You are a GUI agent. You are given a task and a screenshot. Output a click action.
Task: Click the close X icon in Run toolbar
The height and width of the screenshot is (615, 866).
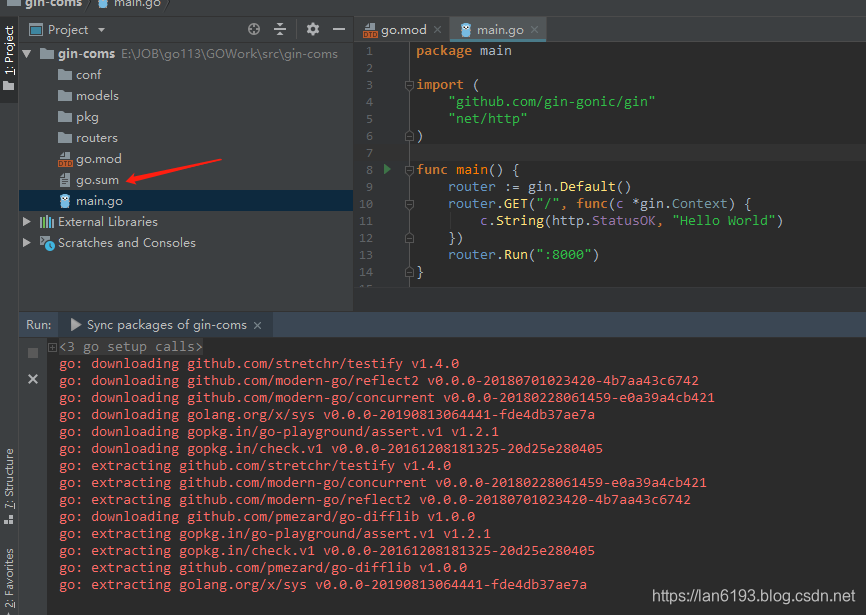click(33, 379)
